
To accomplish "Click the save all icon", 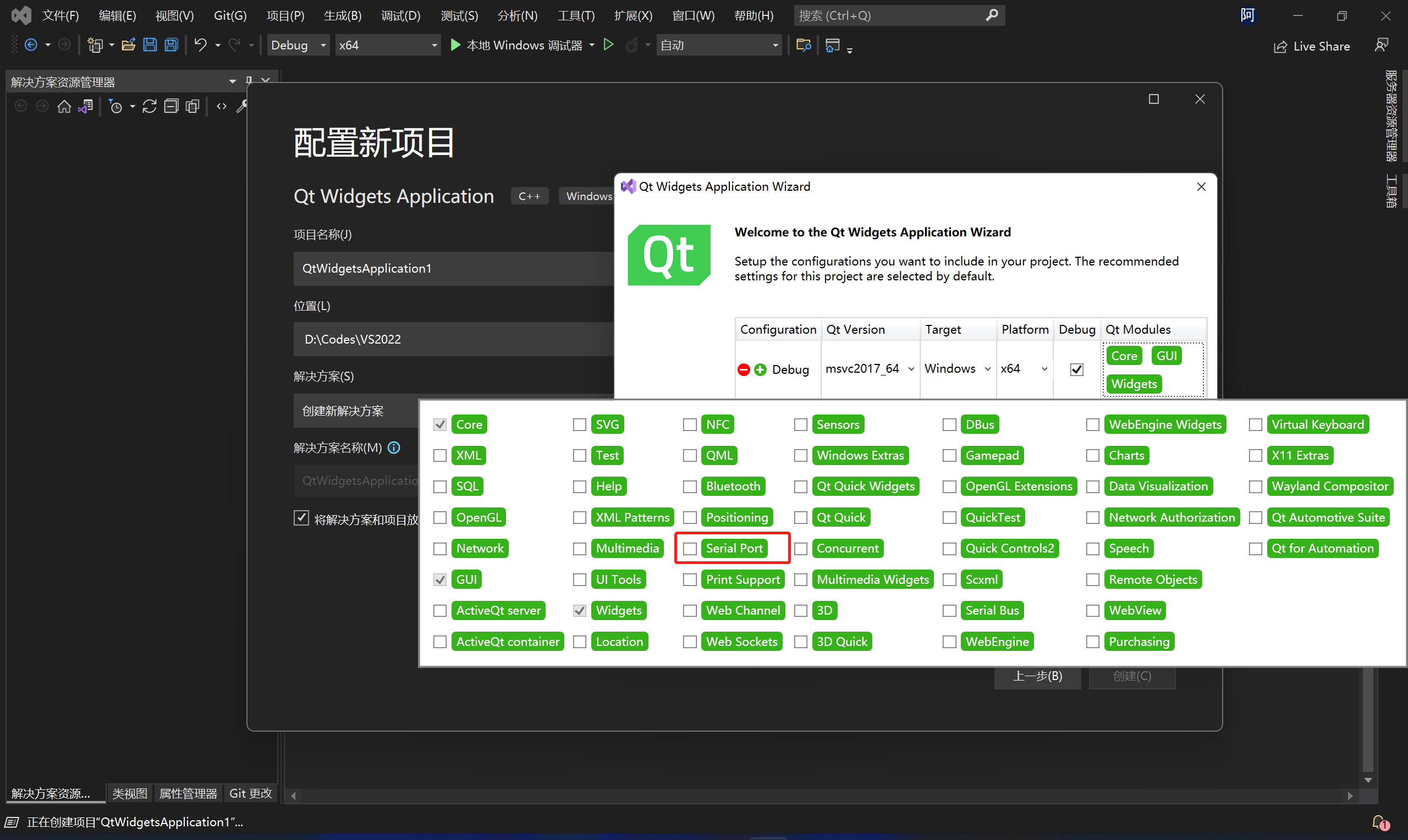I will [171, 45].
